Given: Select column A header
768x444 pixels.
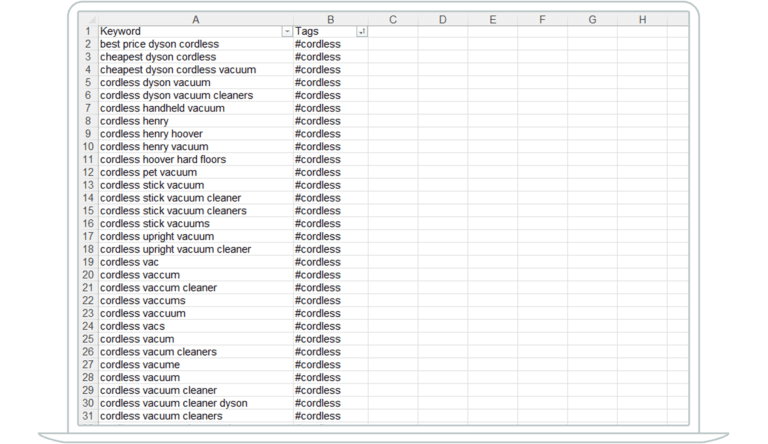Looking at the screenshot, I should tap(195, 20).
